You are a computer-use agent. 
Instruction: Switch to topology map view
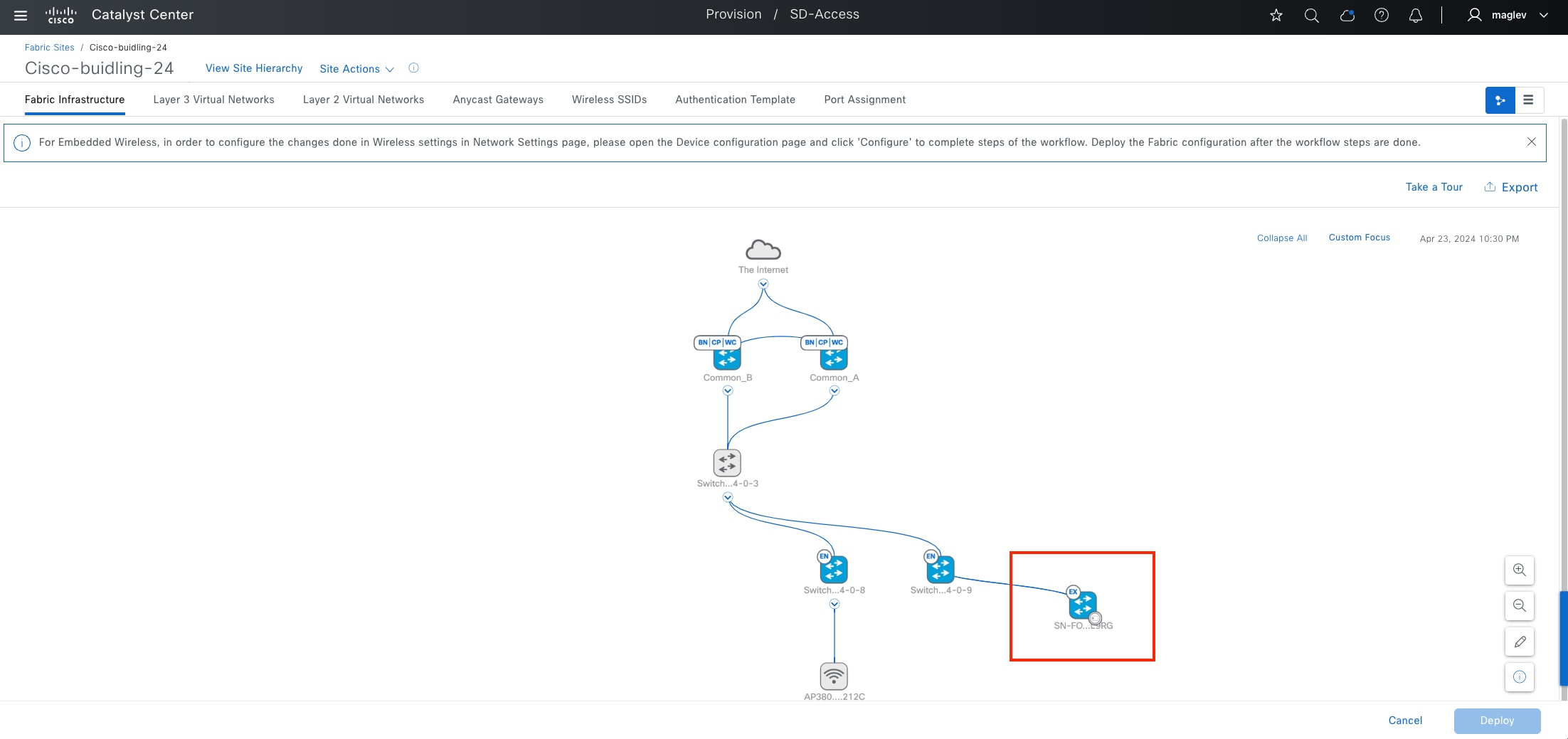[1500, 100]
